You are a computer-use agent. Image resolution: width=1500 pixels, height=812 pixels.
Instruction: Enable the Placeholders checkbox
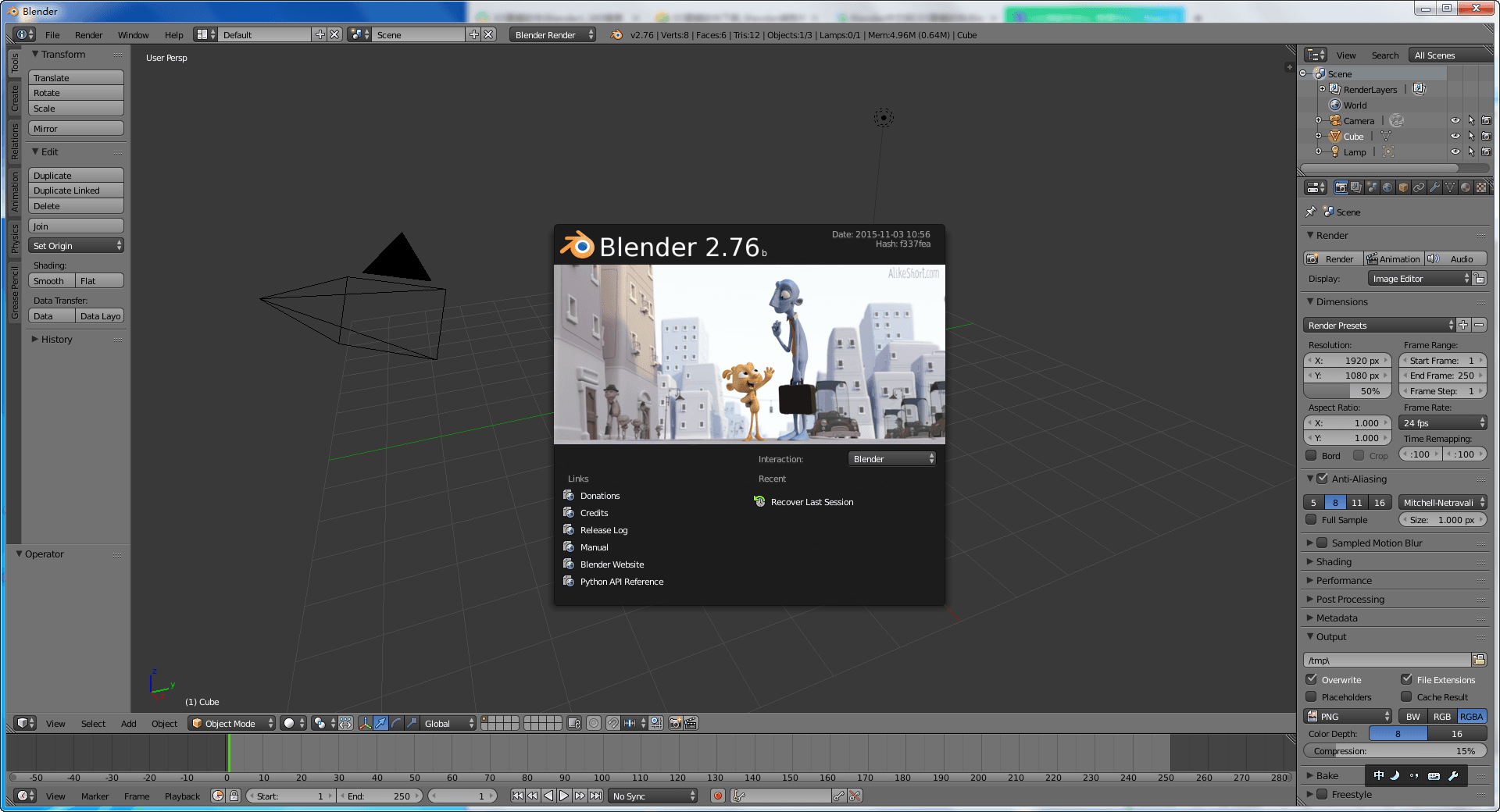point(1311,696)
